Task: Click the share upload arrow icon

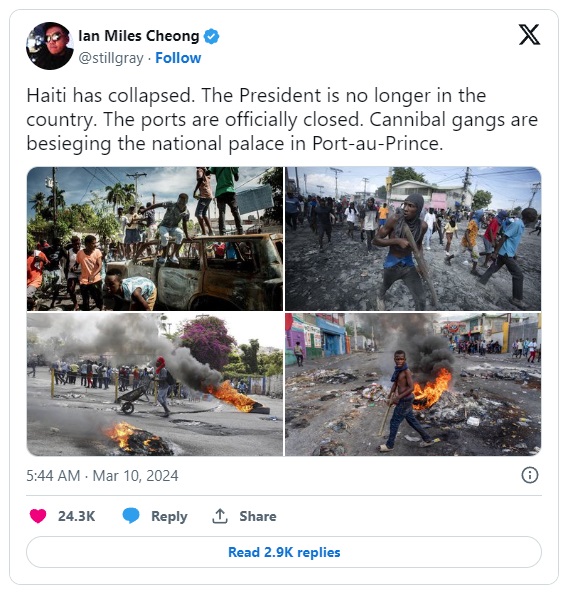Action: [220, 516]
